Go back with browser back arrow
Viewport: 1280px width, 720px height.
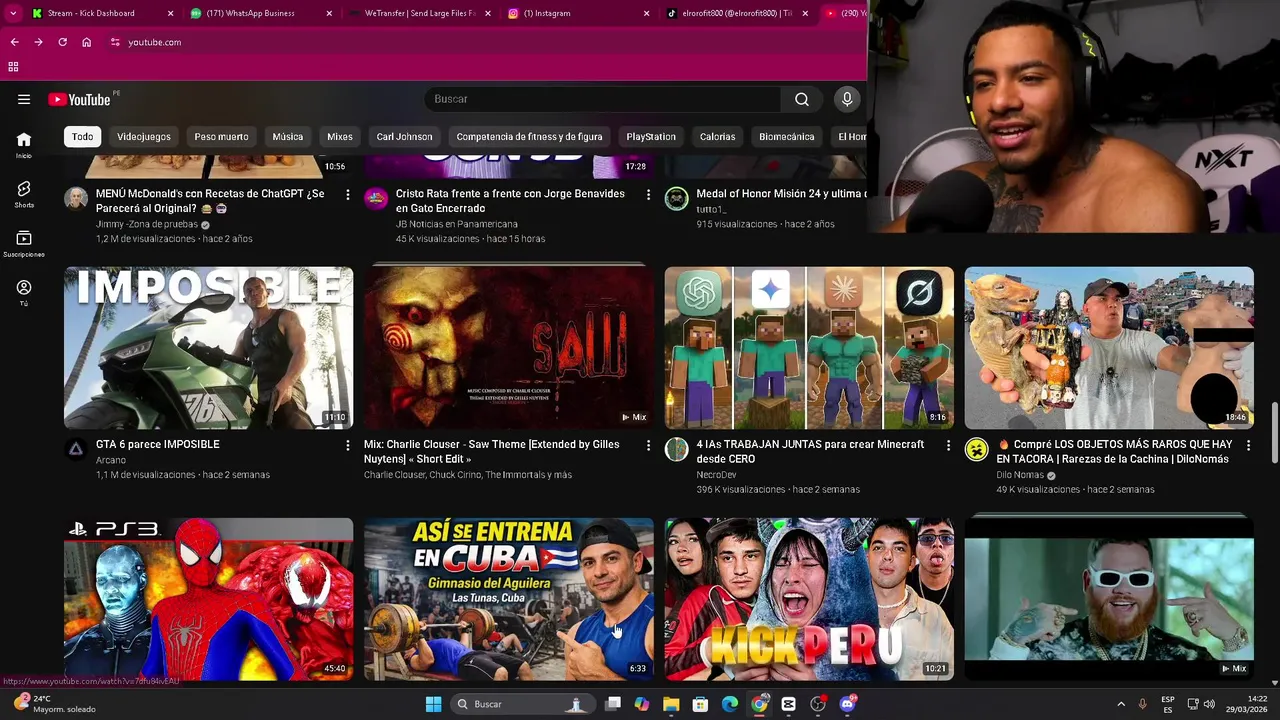14,42
